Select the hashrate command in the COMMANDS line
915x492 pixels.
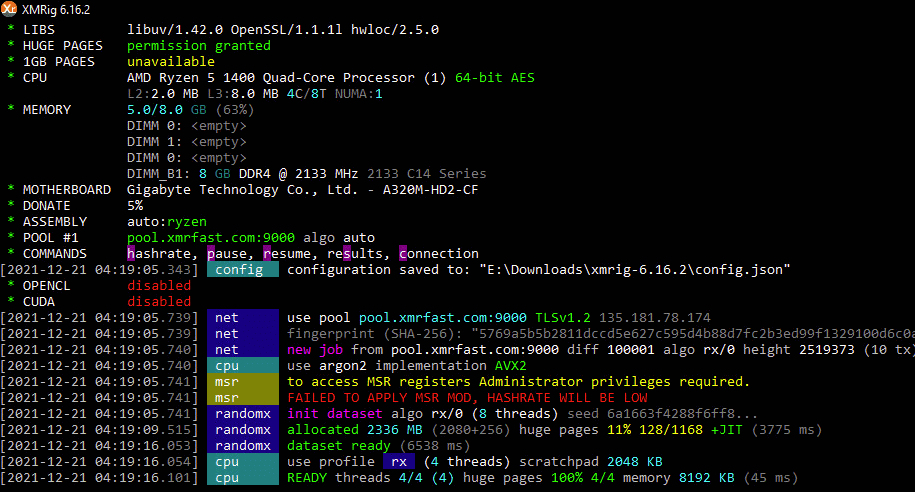click(163, 254)
